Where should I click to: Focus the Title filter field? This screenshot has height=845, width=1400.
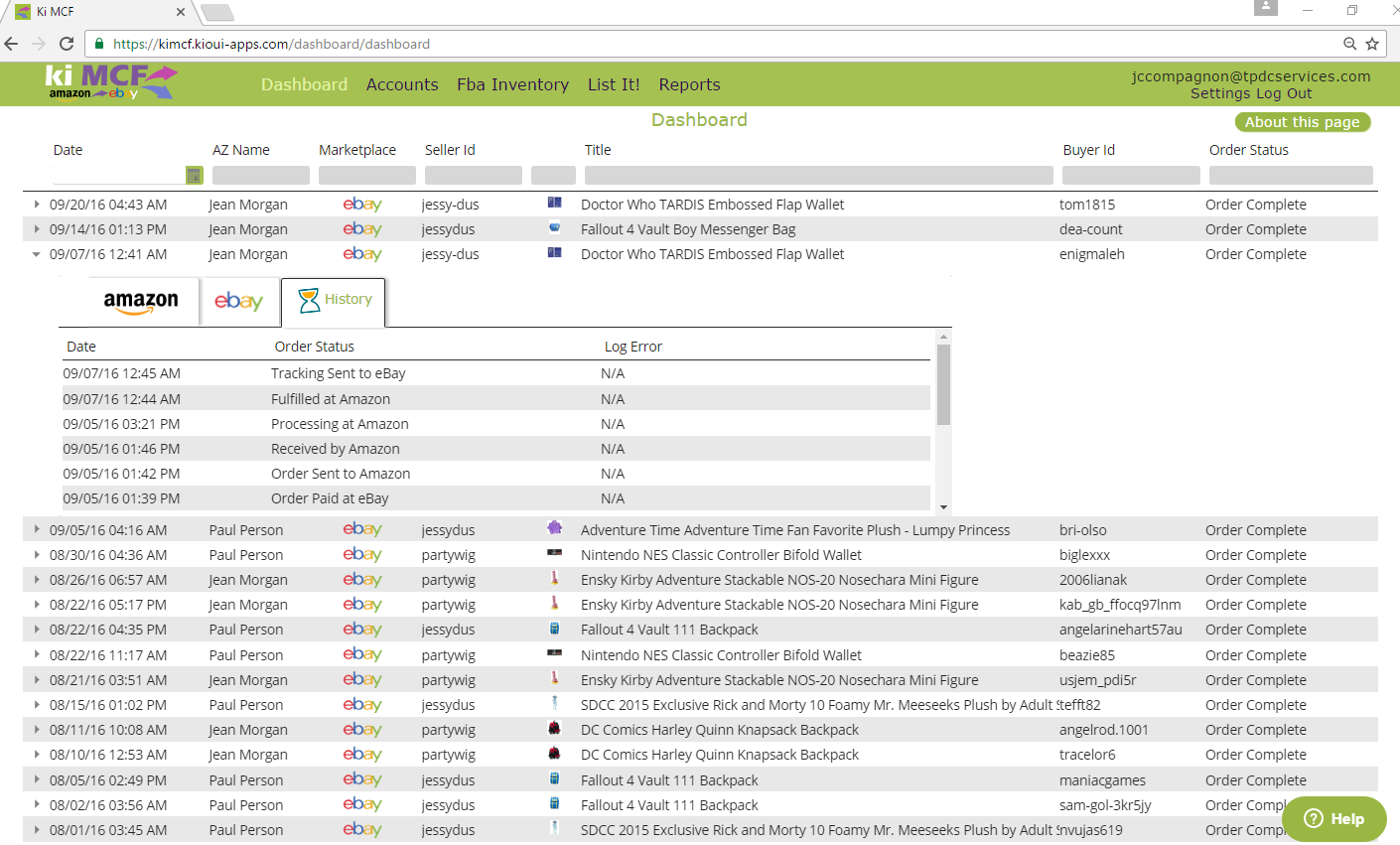819,176
